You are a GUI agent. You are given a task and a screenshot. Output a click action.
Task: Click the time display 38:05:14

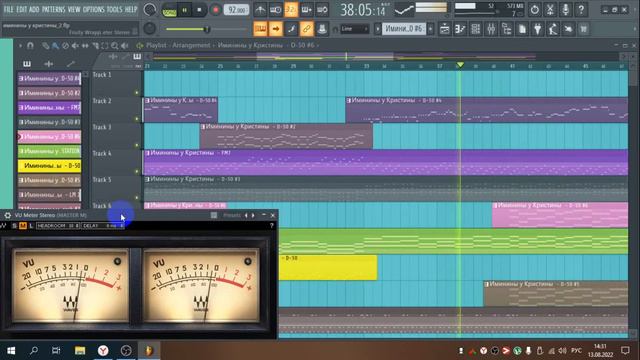(363, 10)
